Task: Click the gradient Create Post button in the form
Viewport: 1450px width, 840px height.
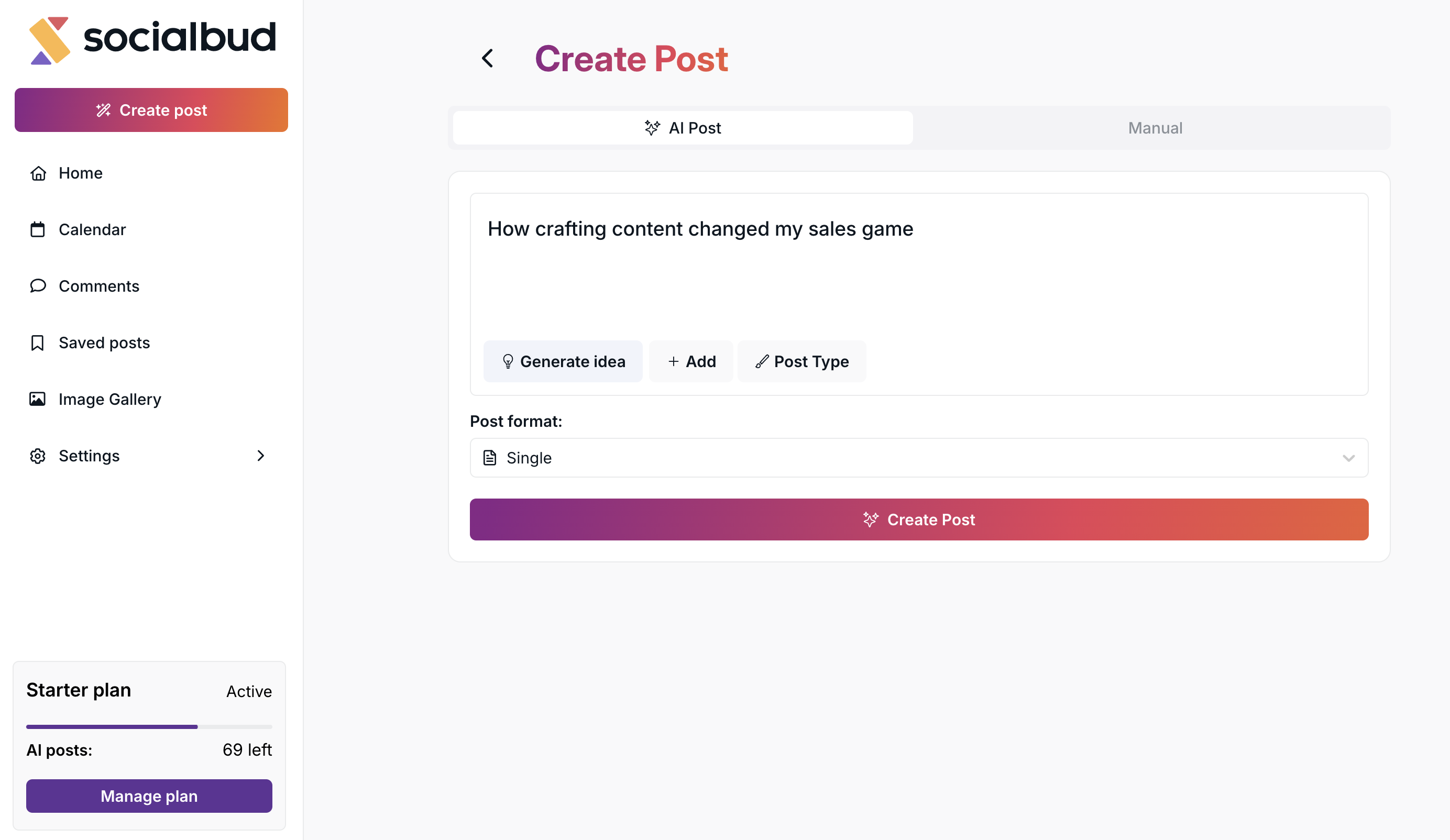Action: point(919,520)
